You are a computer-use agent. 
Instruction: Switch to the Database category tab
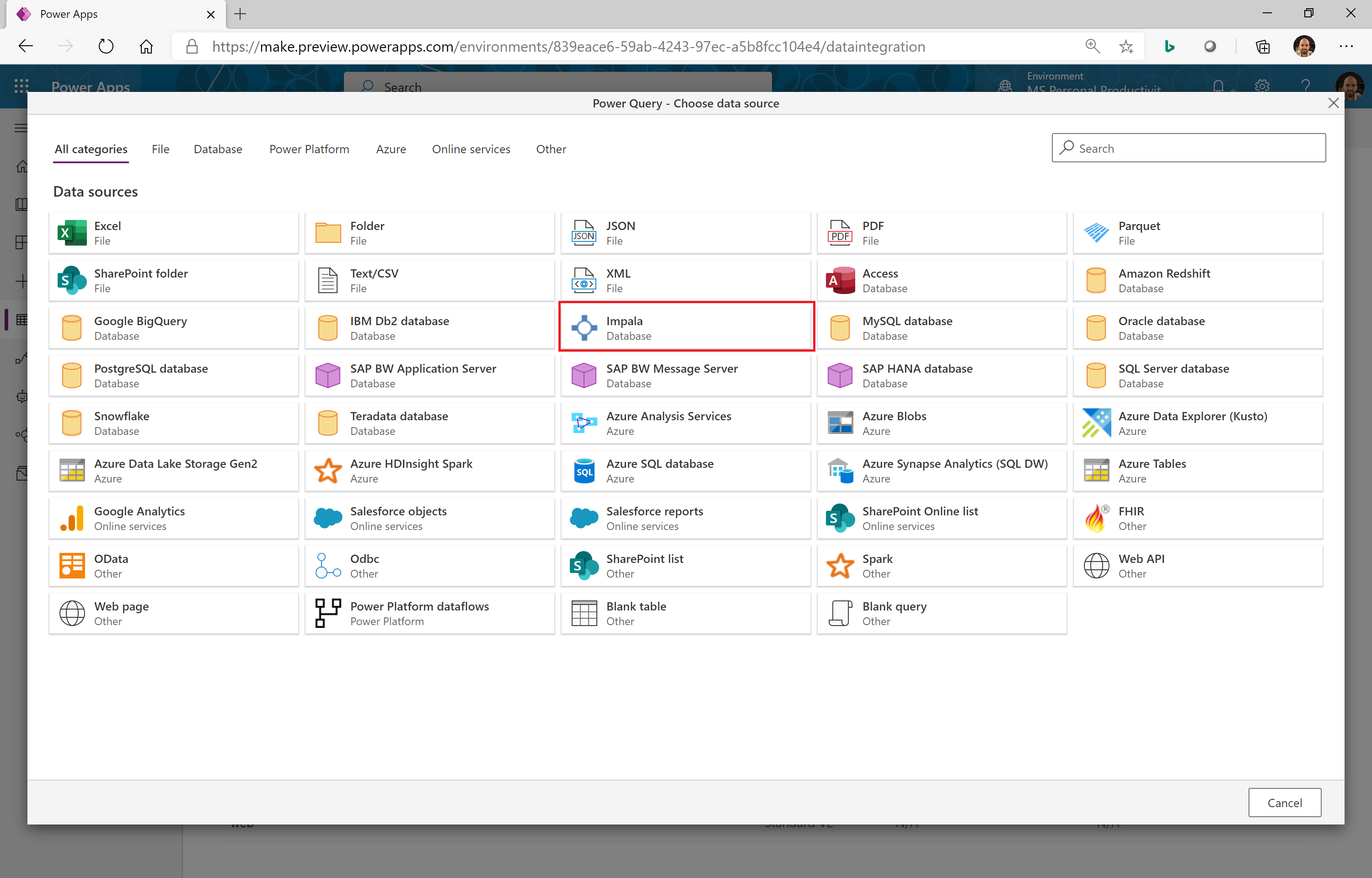[x=218, y=149]
